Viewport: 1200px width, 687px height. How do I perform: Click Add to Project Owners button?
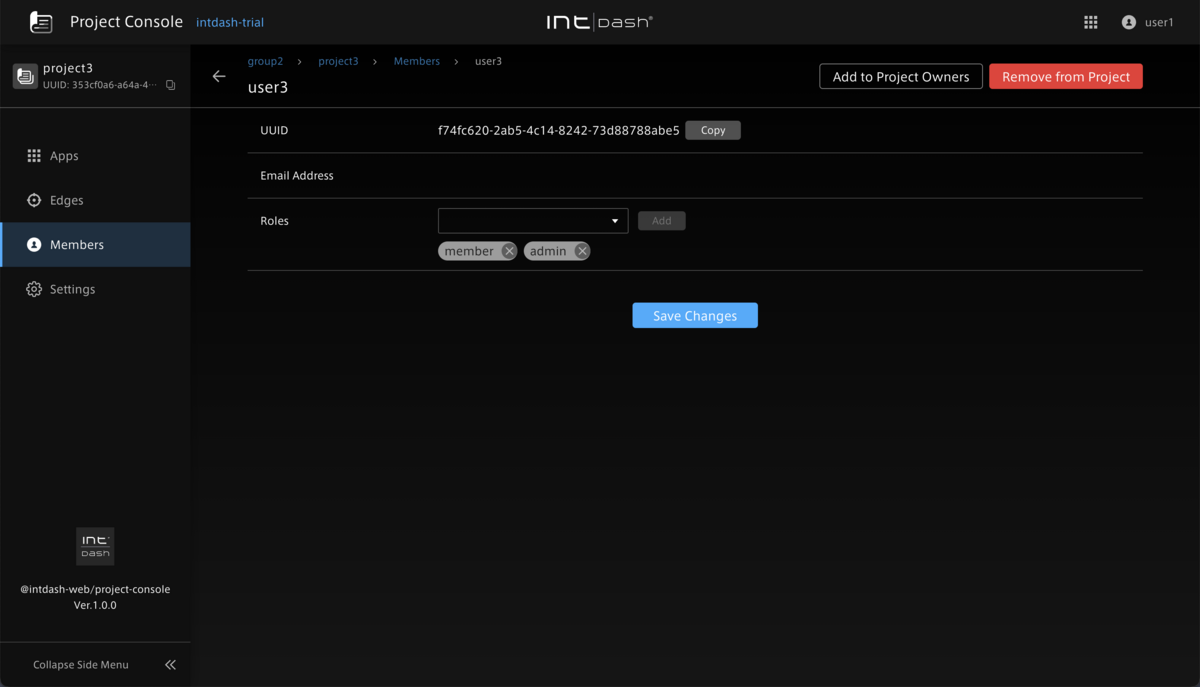[x=901, y=76]
